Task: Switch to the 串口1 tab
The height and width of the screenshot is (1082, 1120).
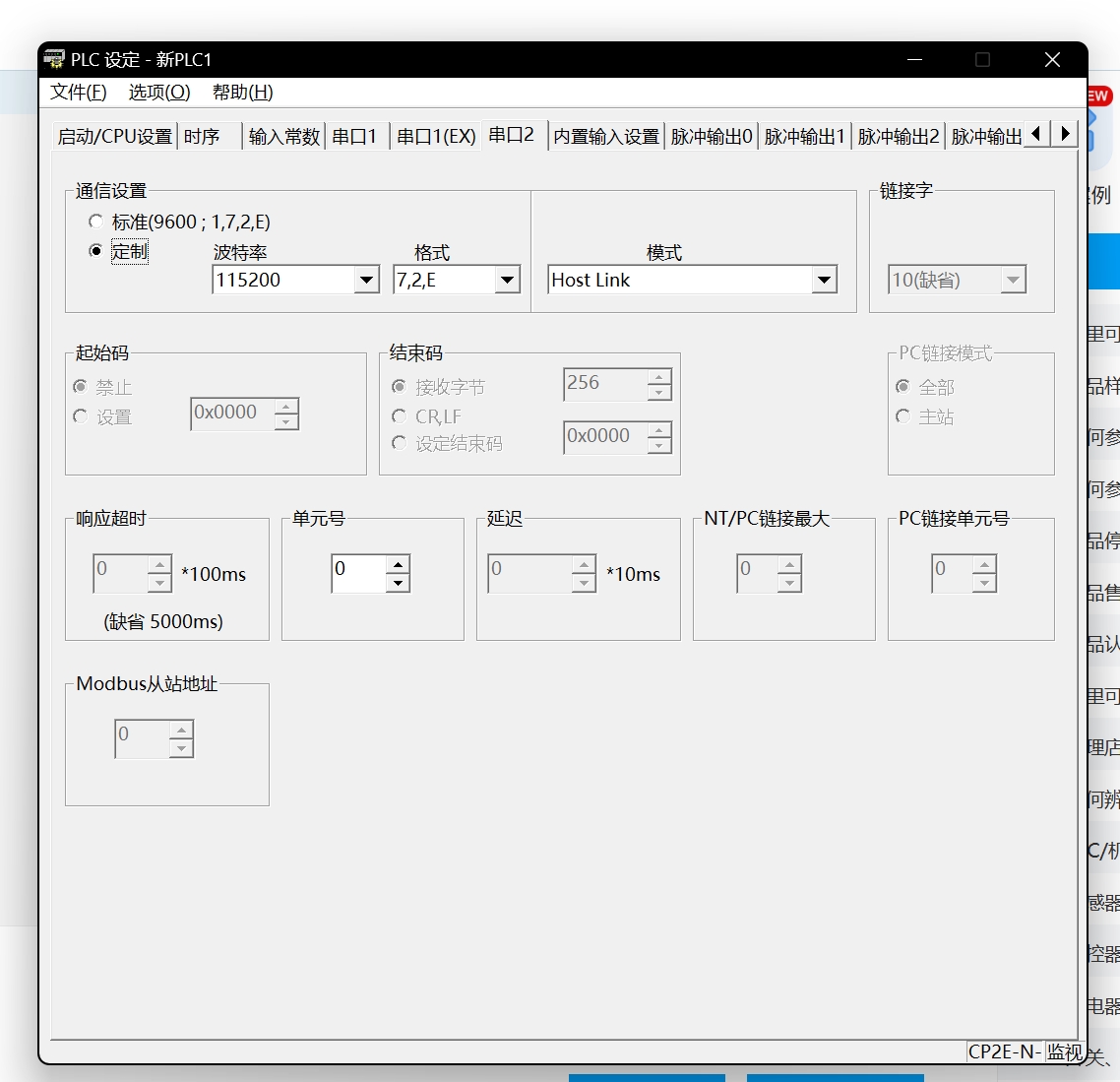Action: 354,137
